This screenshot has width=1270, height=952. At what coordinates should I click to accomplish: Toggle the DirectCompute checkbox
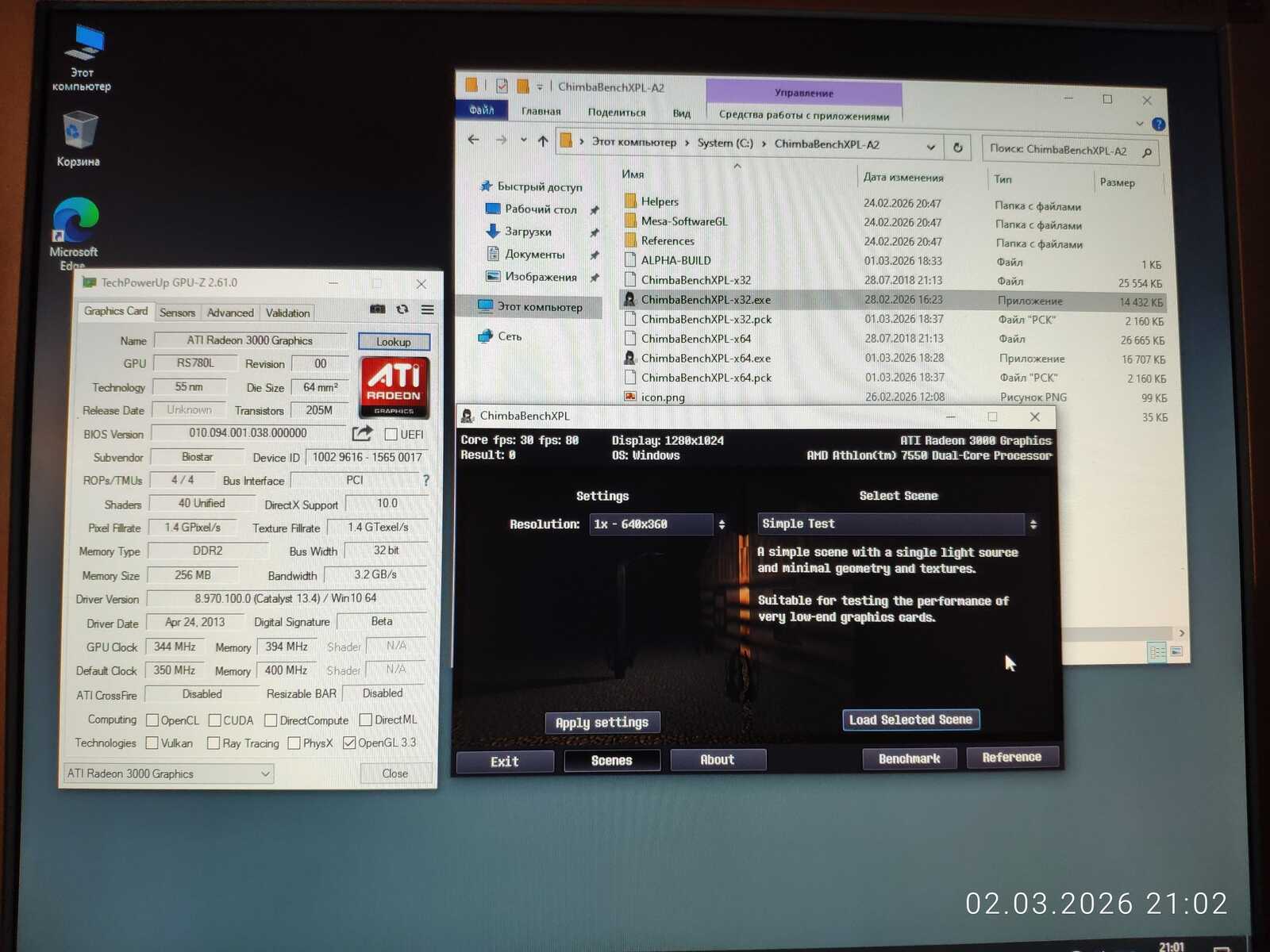pyautogui.click(x=271, y=720)
